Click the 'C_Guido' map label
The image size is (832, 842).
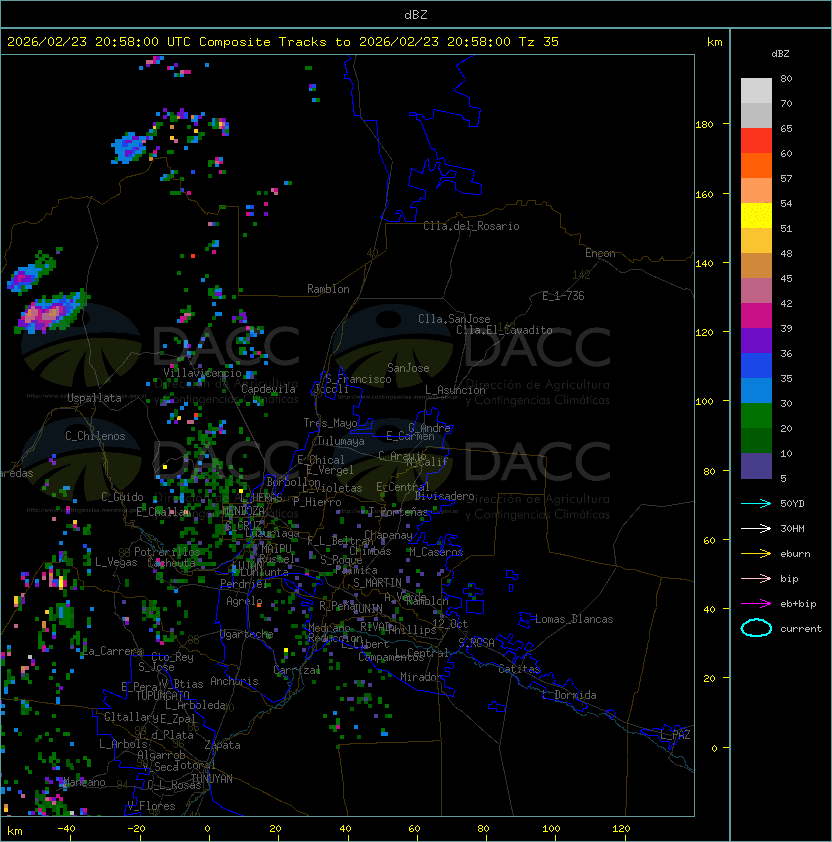tap(122, 497)
